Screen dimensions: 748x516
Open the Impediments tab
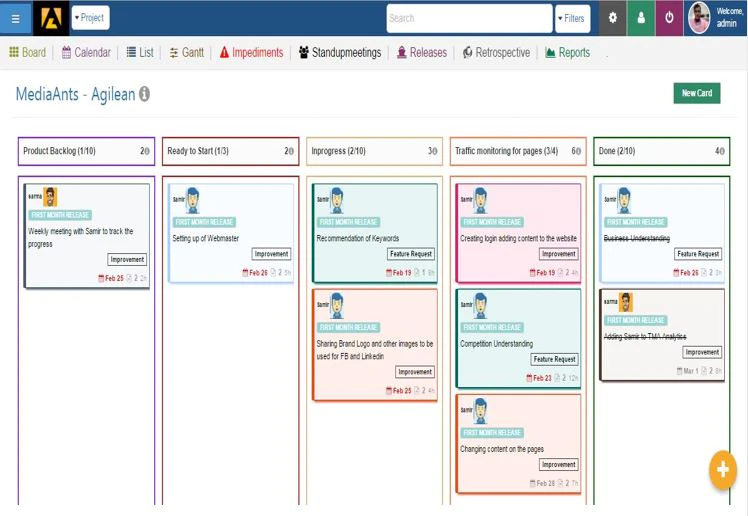(x=251, y=52)
